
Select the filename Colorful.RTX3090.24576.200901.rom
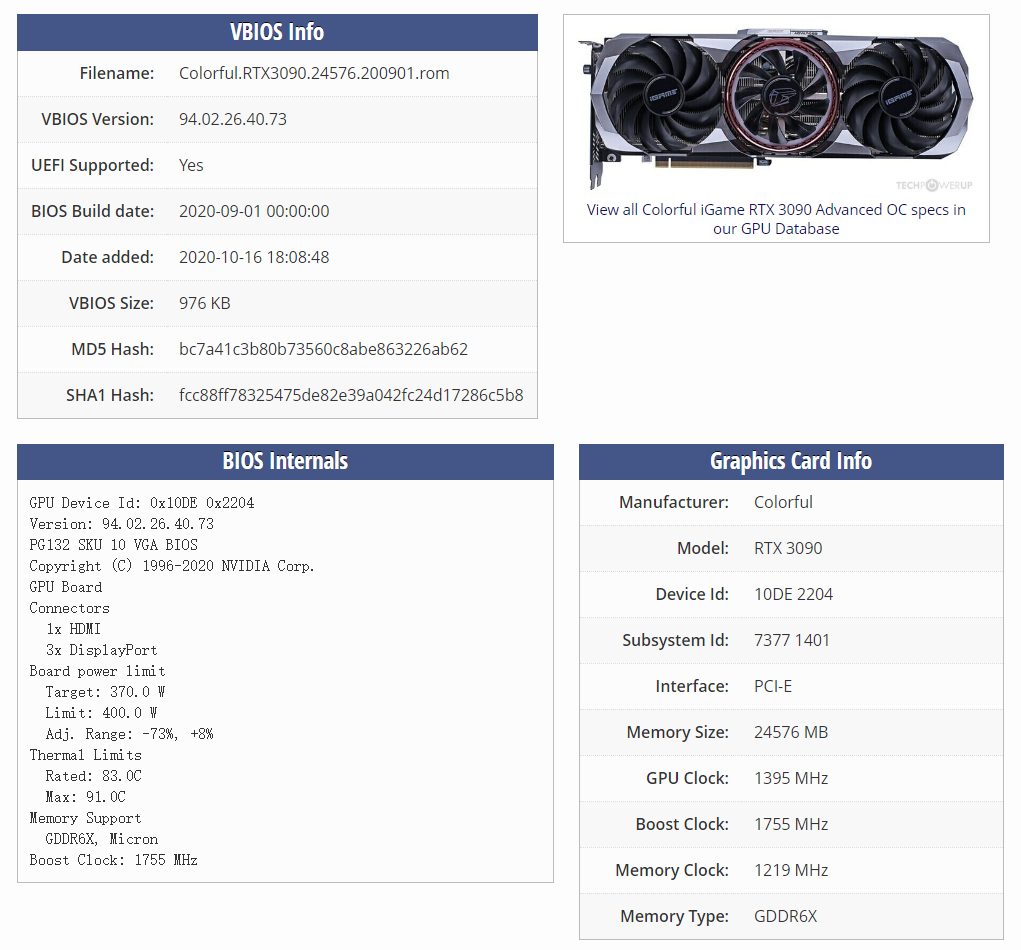(314, 73)
